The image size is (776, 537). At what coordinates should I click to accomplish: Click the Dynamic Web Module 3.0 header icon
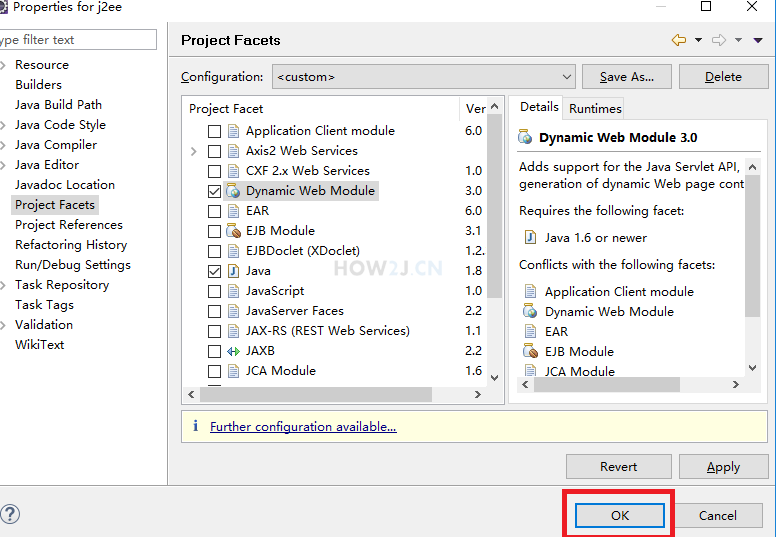[525, 137]
